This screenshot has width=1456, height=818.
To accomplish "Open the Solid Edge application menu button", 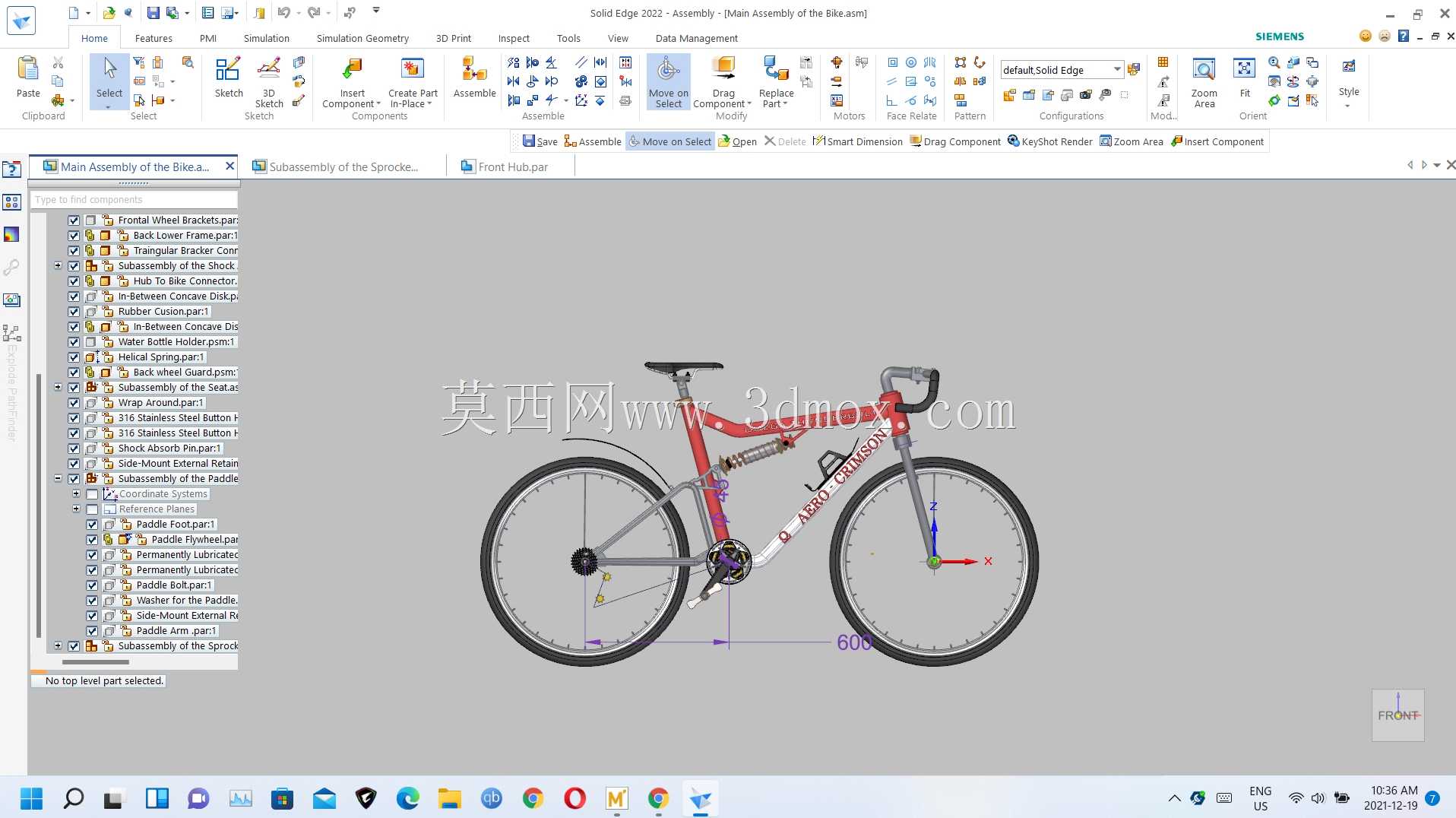I will click(x=21, y=21).
